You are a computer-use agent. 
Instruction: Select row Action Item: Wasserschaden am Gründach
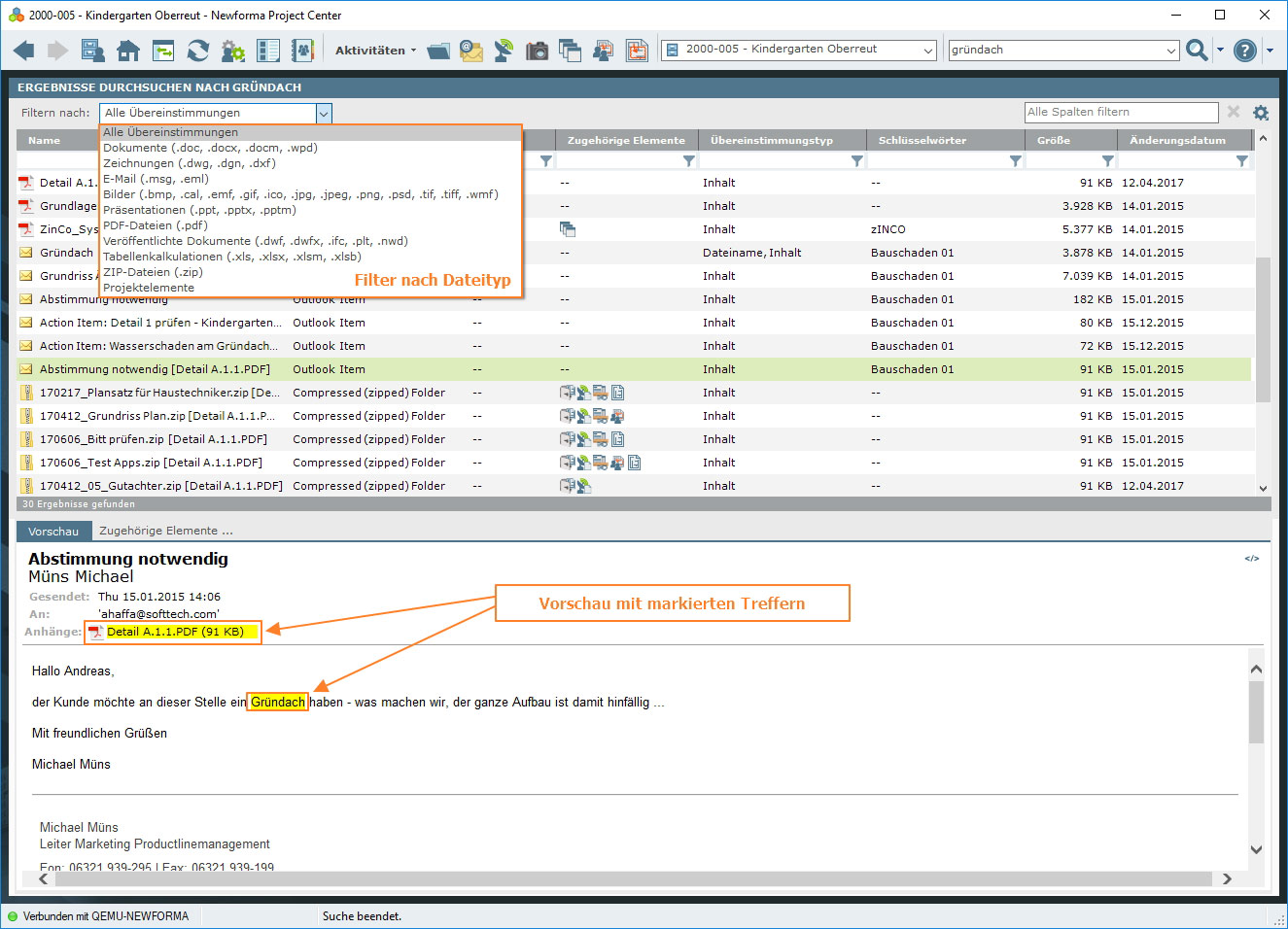click(x=634, y=346)
